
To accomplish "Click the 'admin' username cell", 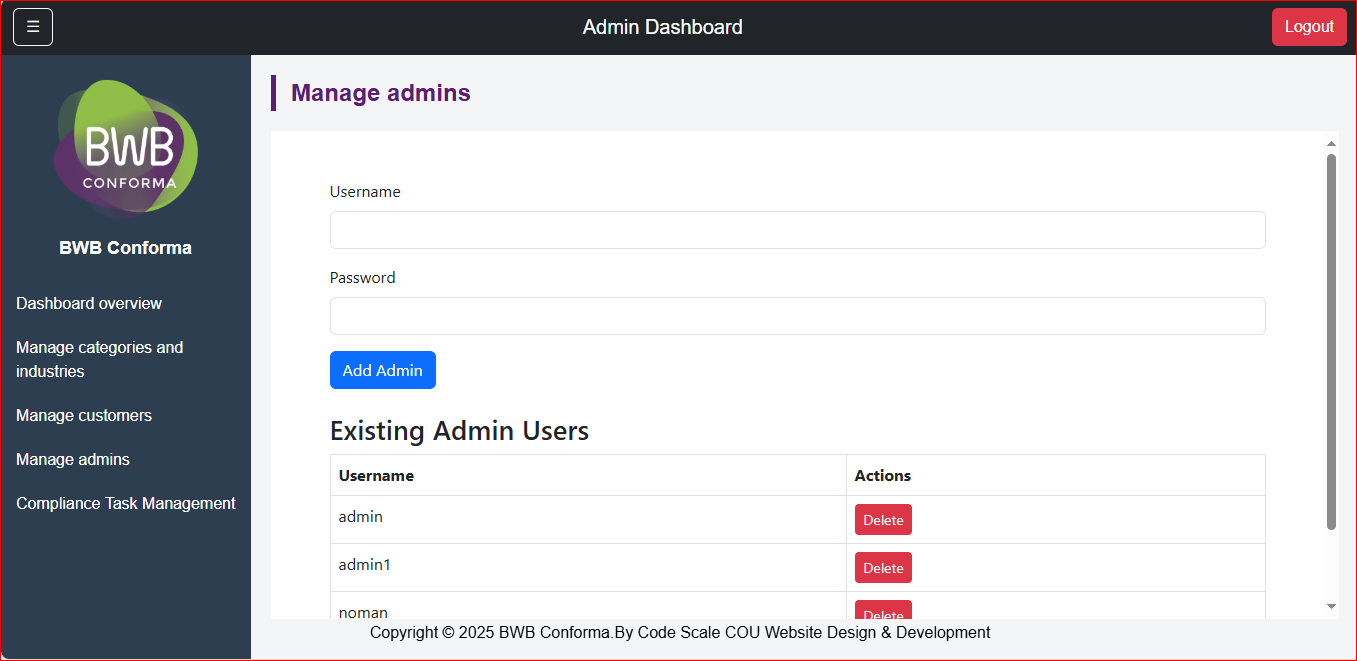I will click(x=588, y=520).
